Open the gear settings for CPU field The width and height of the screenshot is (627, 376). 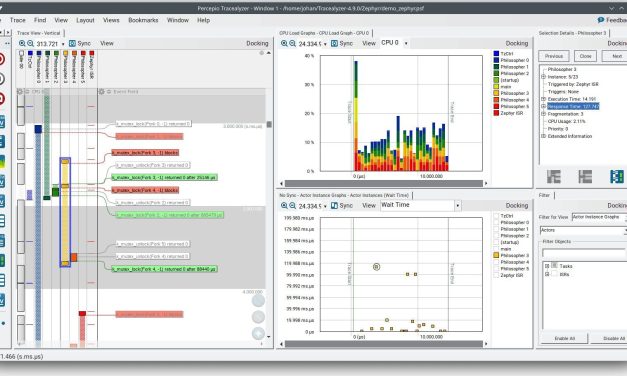coord(20,92)
